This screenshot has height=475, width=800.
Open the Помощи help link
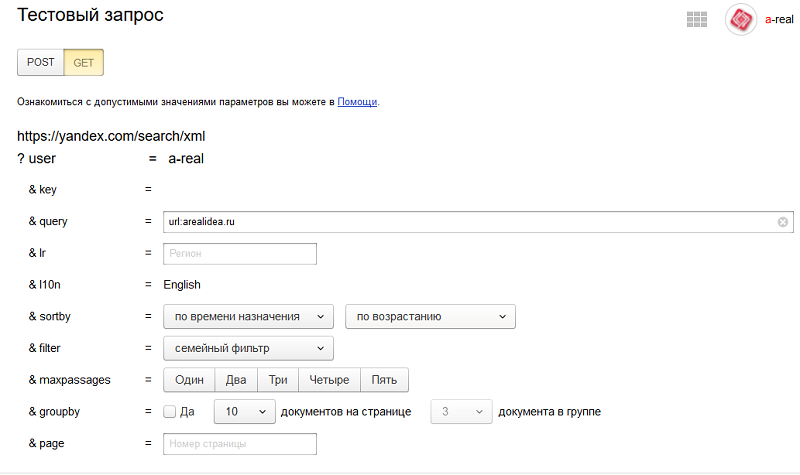click(357, 102)
